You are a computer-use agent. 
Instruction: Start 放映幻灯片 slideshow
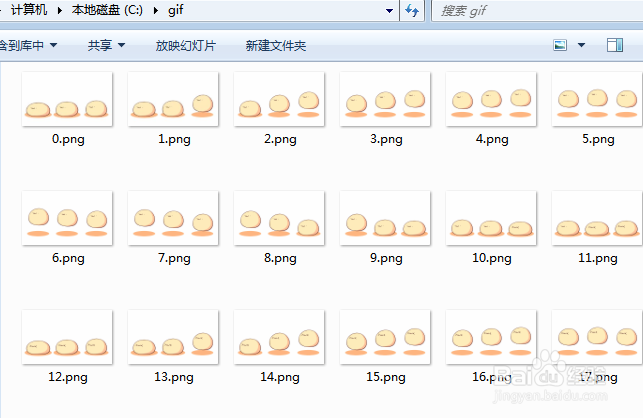(x=186, y=45)
